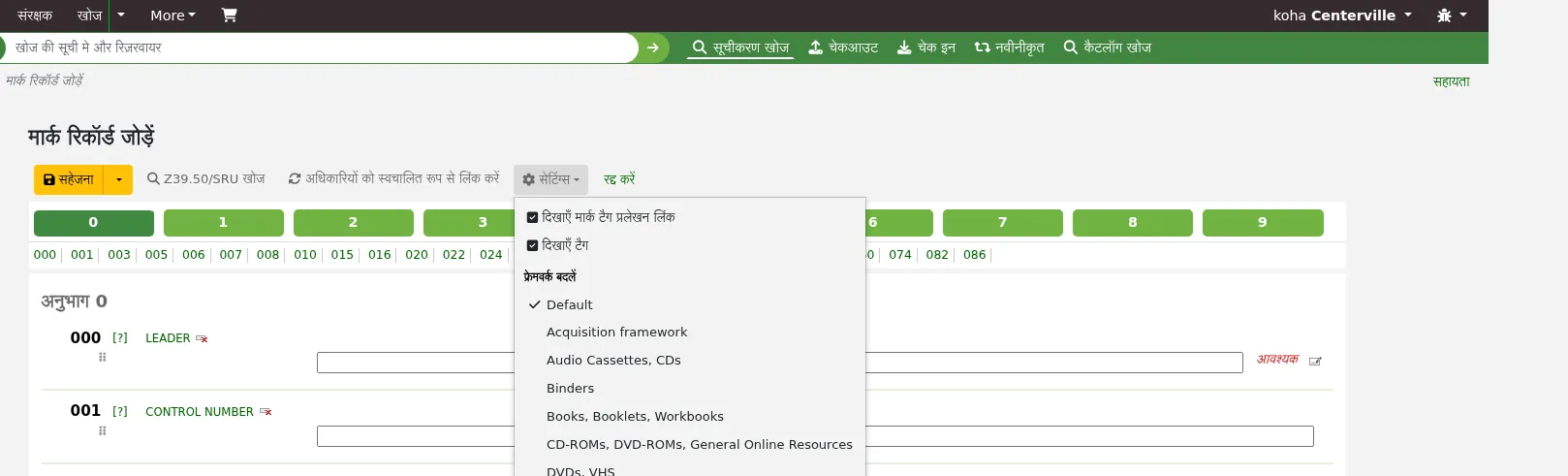1568x476 pixels.
Task: Switch to section tab 0
Action: pyautogui.click(x=94, y=223)
